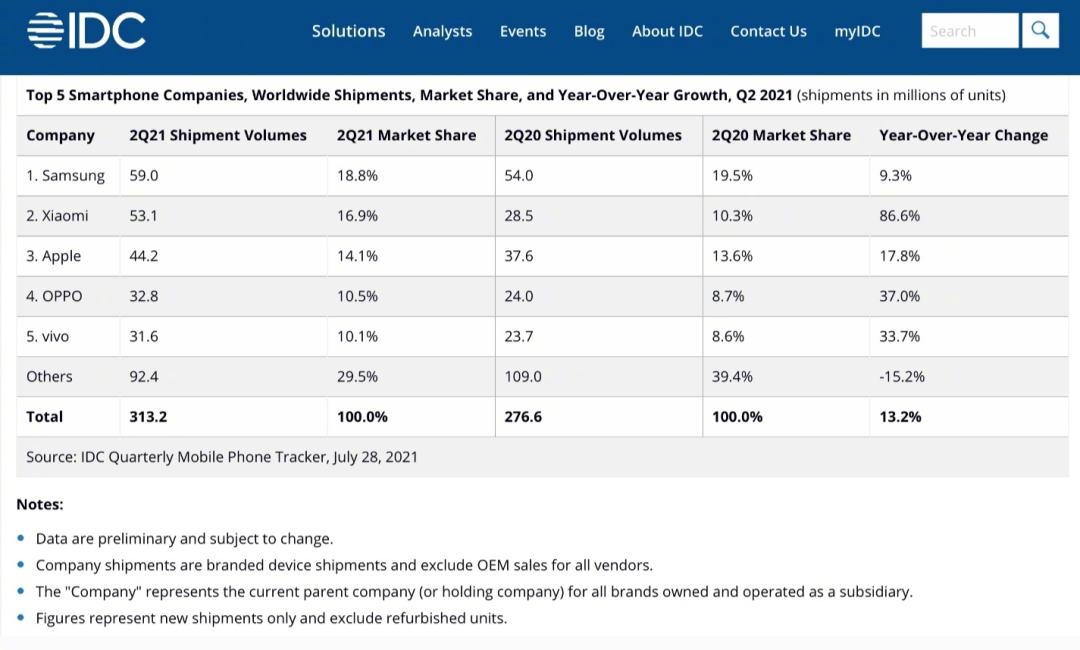Screen dimensions: 1080x650
Task: Focus the Search input field
Action: (970, 30)
